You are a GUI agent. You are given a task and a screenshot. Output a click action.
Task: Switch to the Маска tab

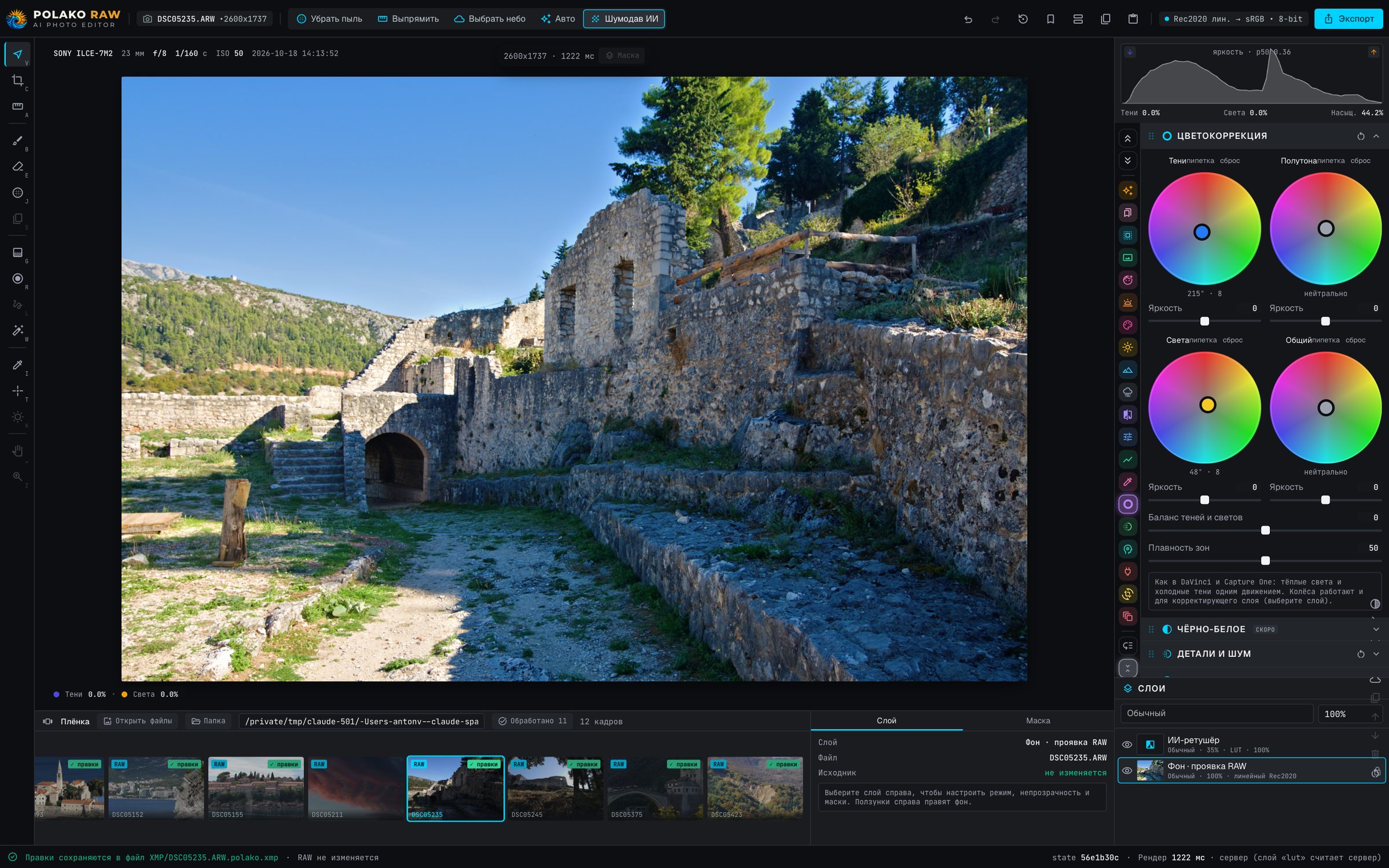[1038, 720]
